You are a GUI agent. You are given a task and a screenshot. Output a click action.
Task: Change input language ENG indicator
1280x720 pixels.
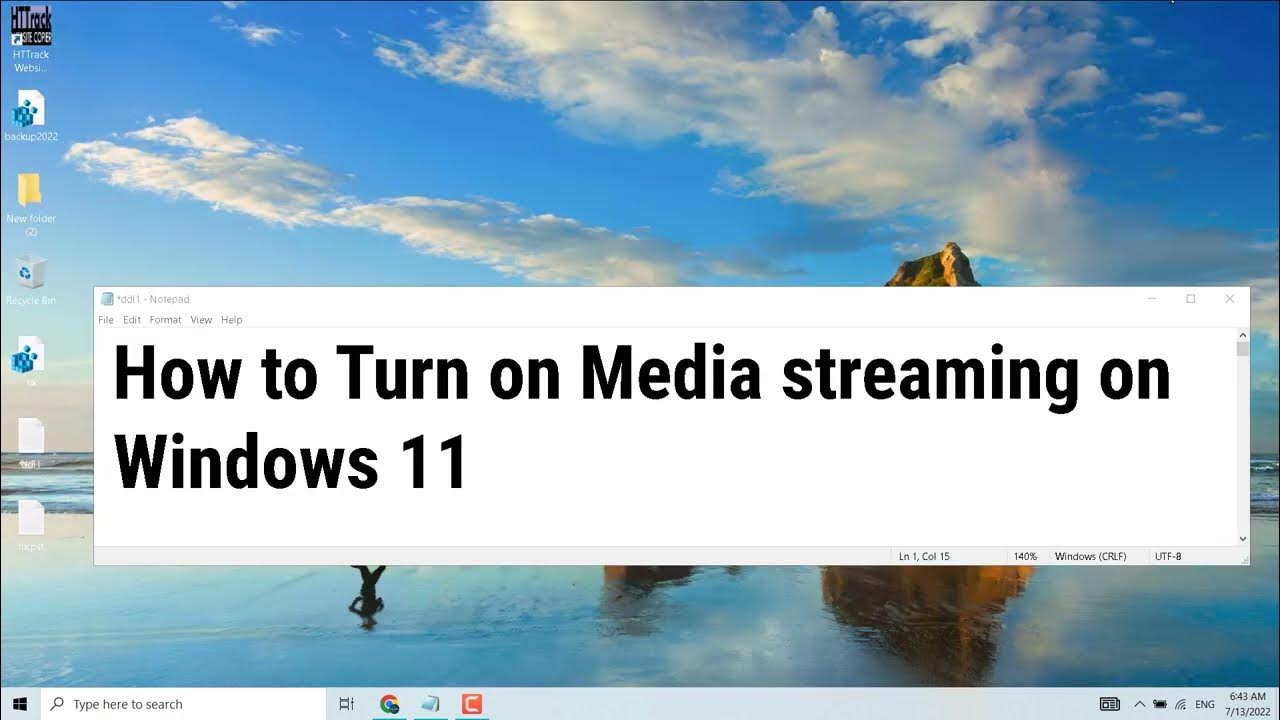point(1205,704)
